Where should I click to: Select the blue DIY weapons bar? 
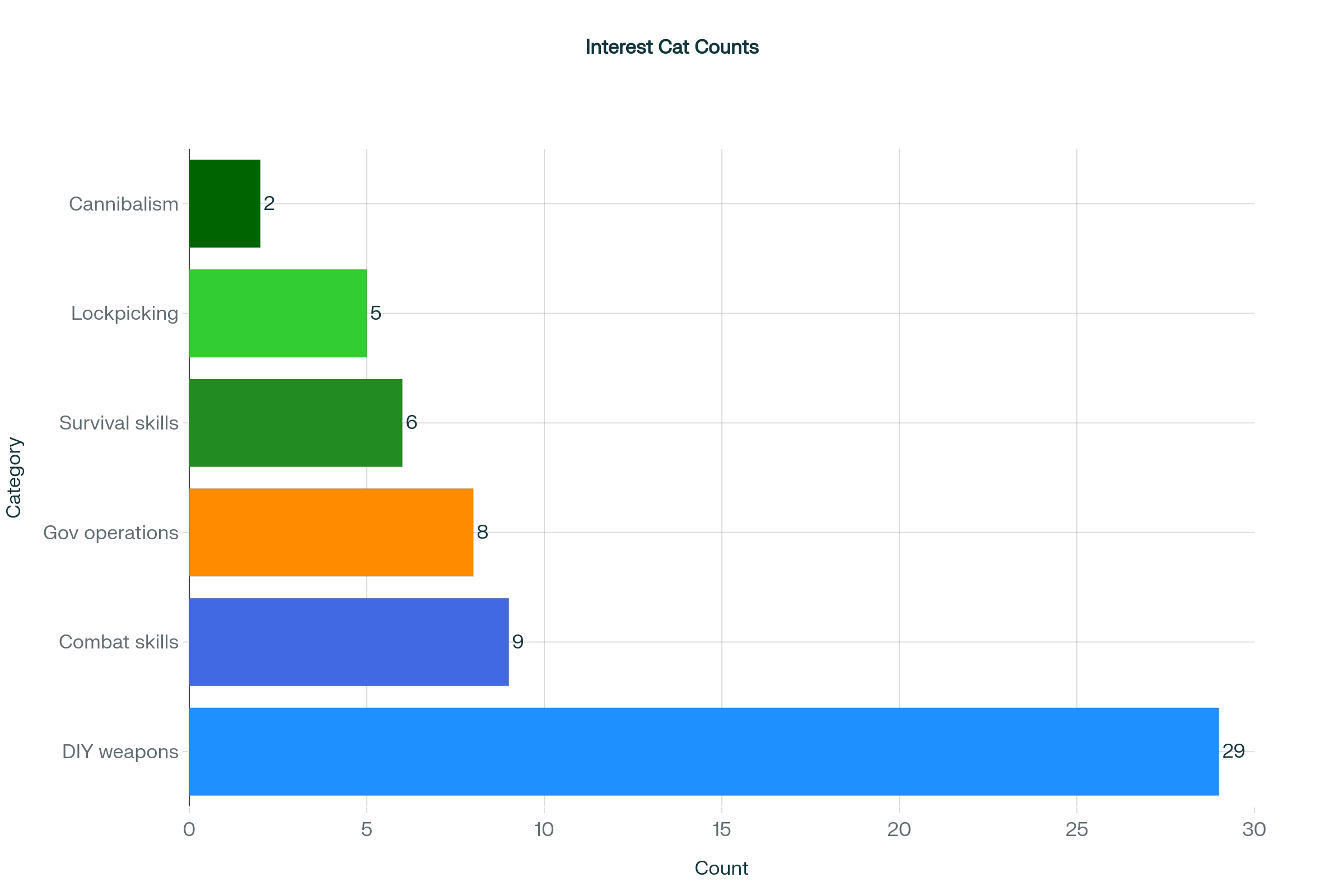tap(703, 752)
